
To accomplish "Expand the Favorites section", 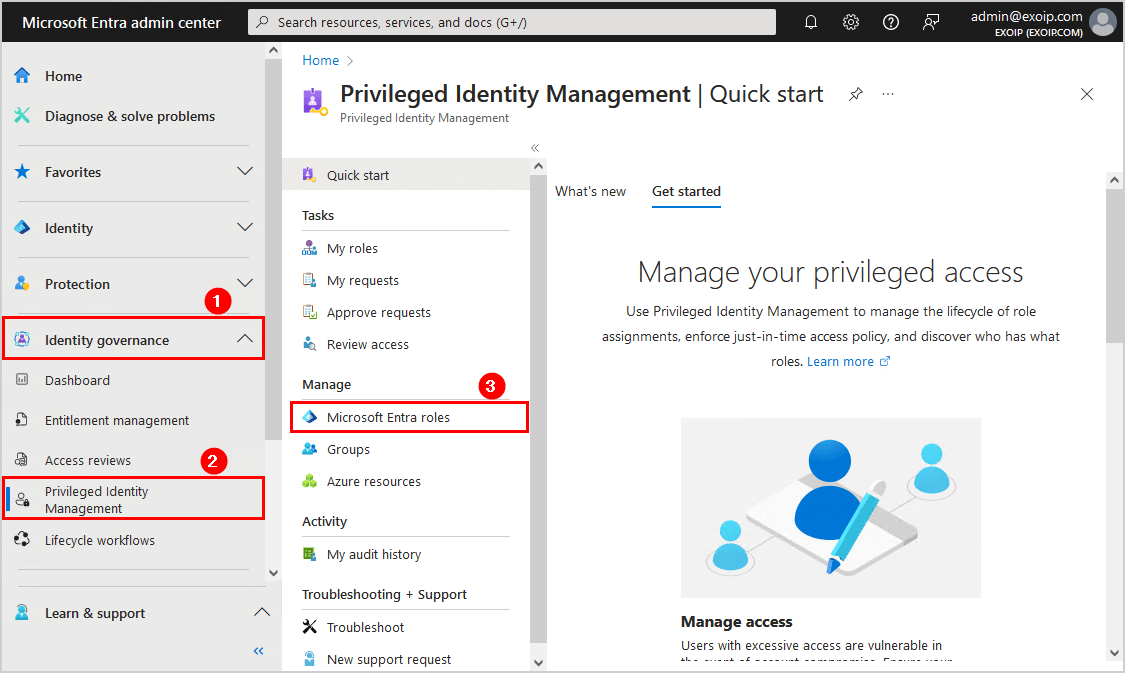I will click(x=244, y=172).
